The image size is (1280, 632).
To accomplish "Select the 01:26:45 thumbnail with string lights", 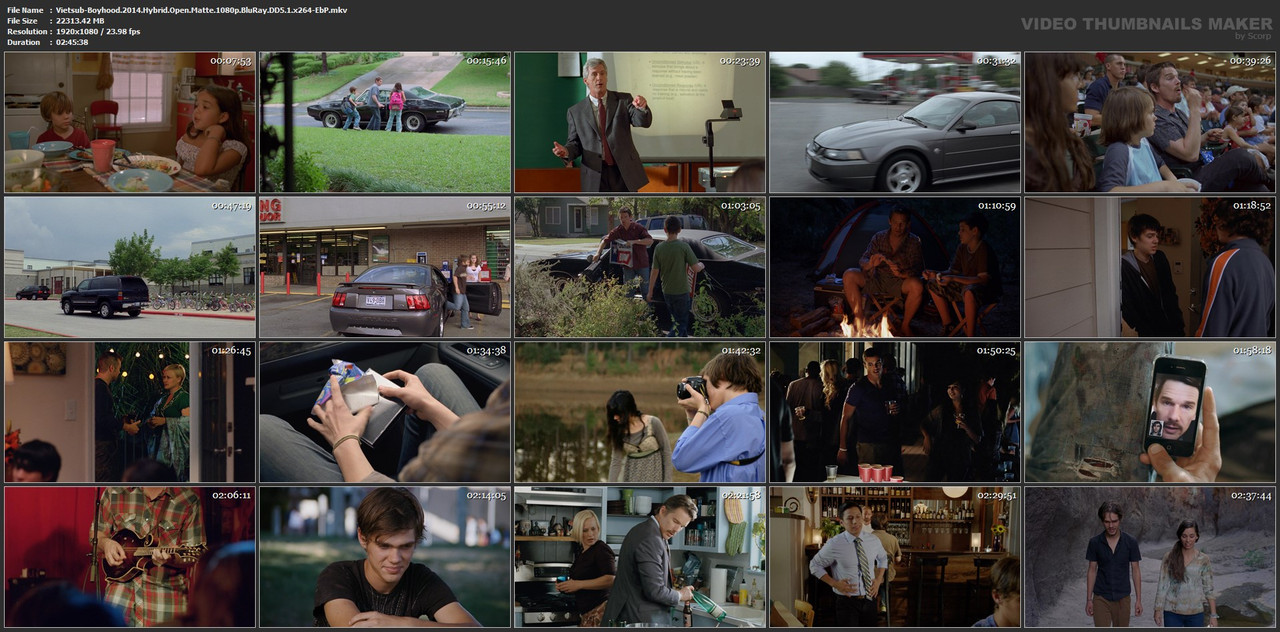I will pos(130,412).
